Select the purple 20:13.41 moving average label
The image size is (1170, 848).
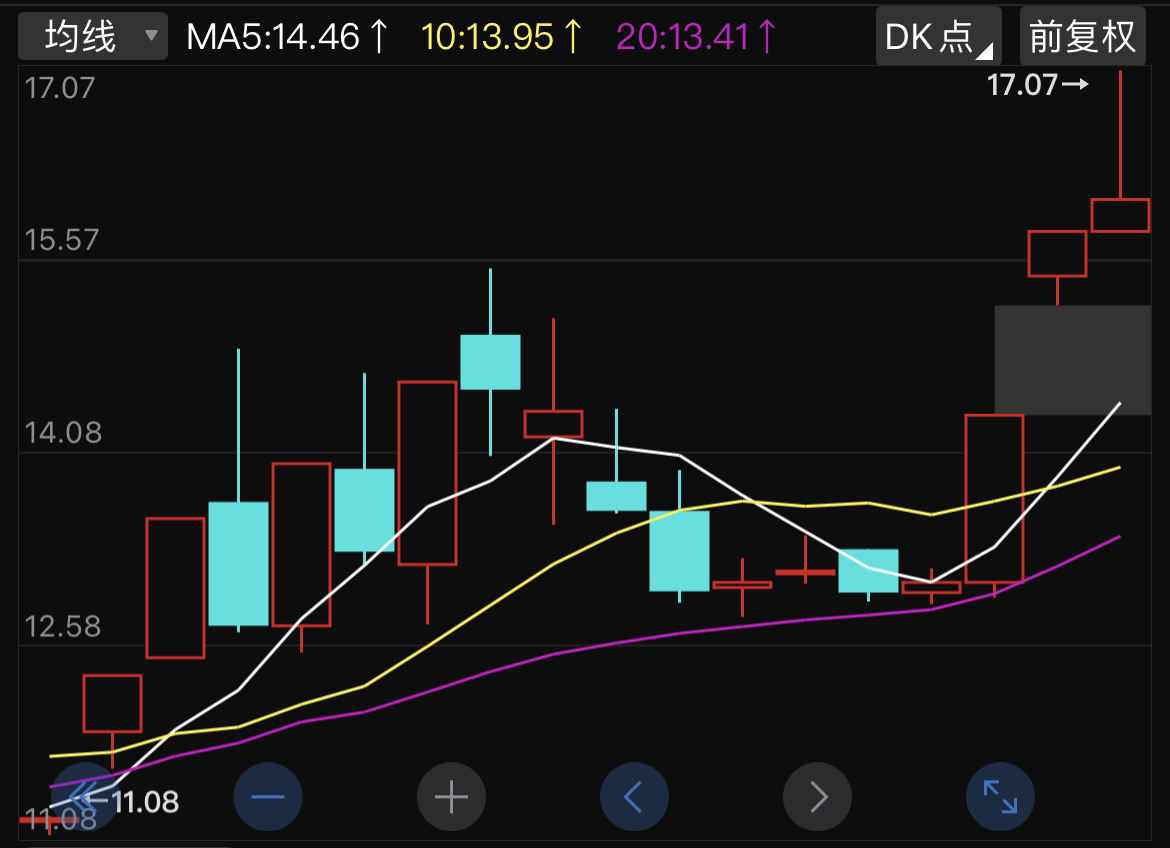coord(696,37)
